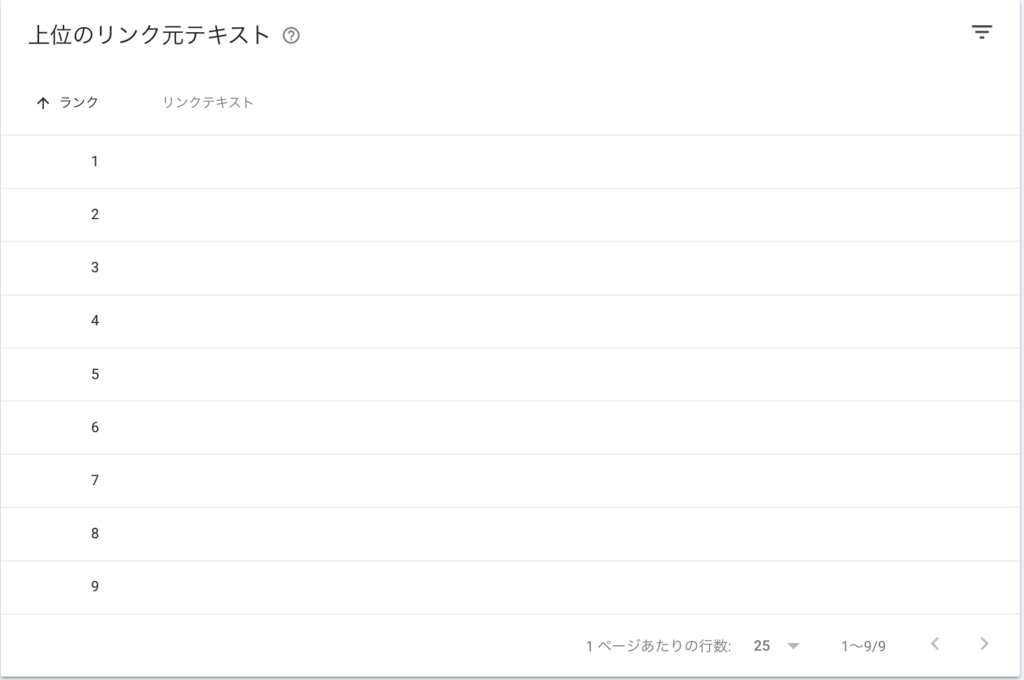This screenshot has height=680, width=1024.
Task: Click the 上位のリンク元テキスト title
Action: click(149, 35)
